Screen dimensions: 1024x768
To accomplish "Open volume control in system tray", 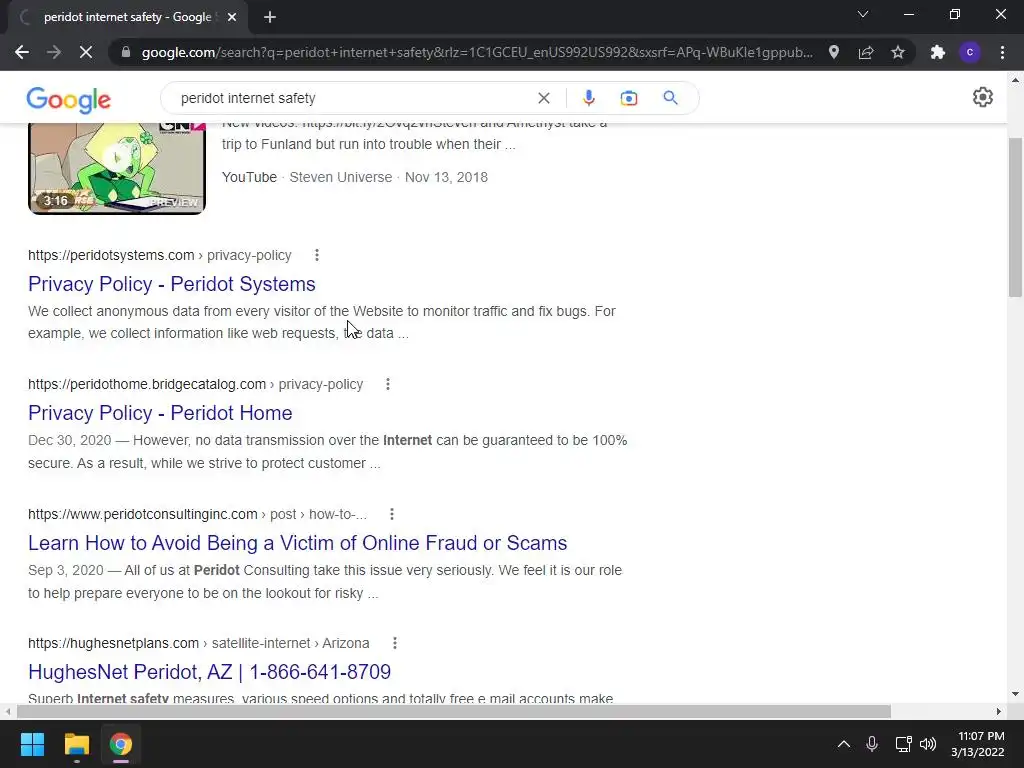I will pyautogui.click(x=927, y=744).
